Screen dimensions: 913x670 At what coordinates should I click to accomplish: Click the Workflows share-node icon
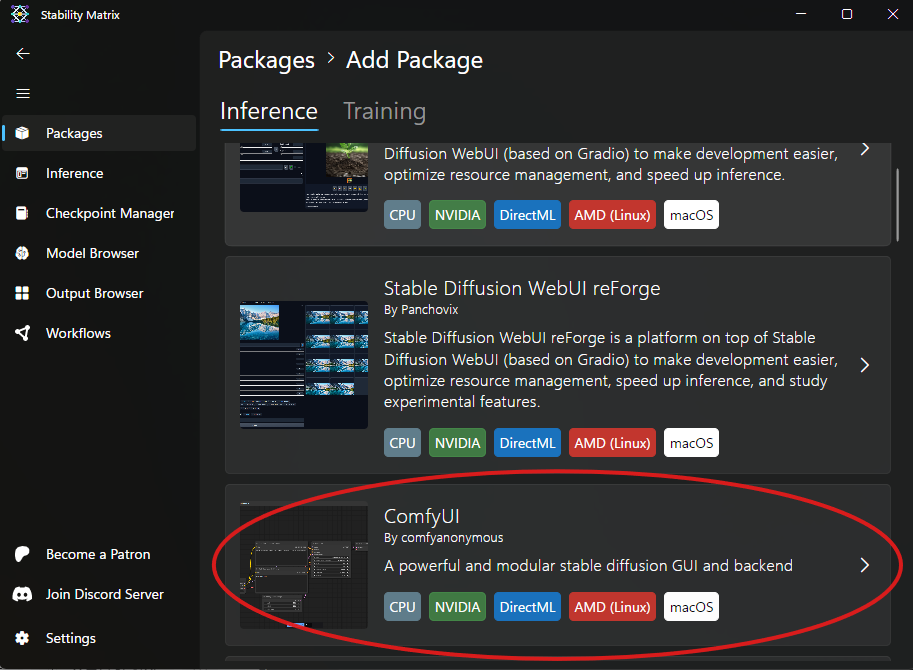click(x=22, y=333)
